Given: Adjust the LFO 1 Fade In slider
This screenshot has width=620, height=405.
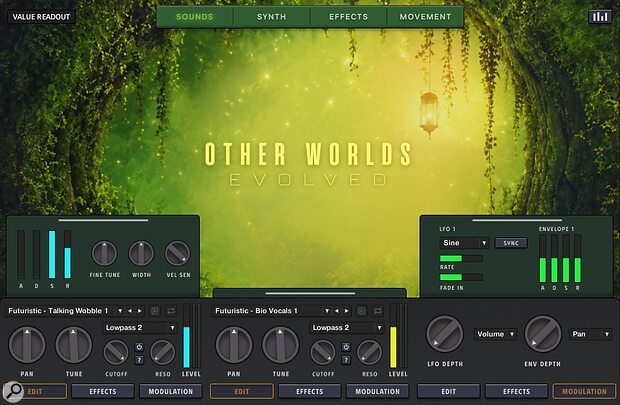Looking at the screenshot, I should click(461, 277).
